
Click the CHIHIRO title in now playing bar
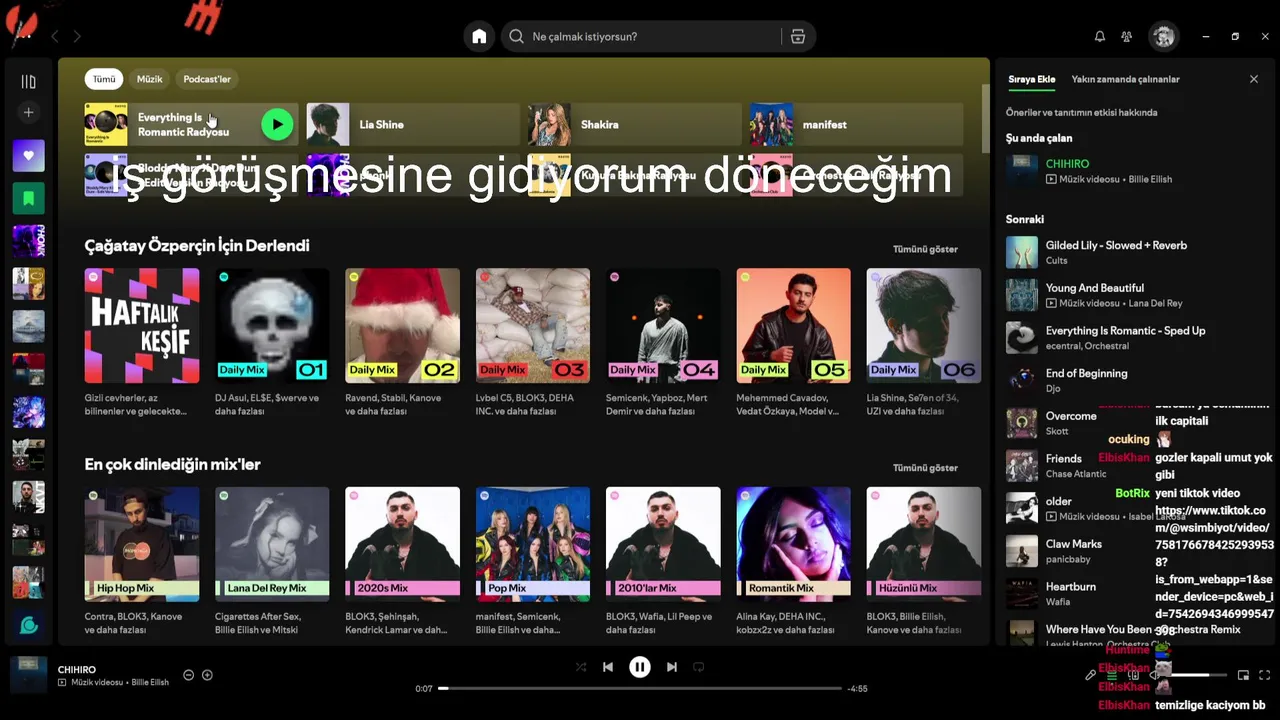click(77, 669)
